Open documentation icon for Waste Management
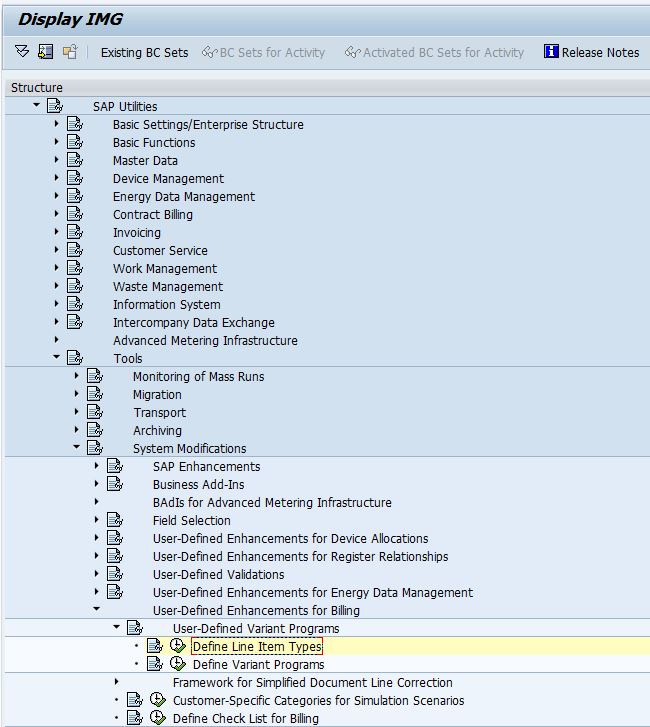 pyautogui.click(x=75, y=286)
